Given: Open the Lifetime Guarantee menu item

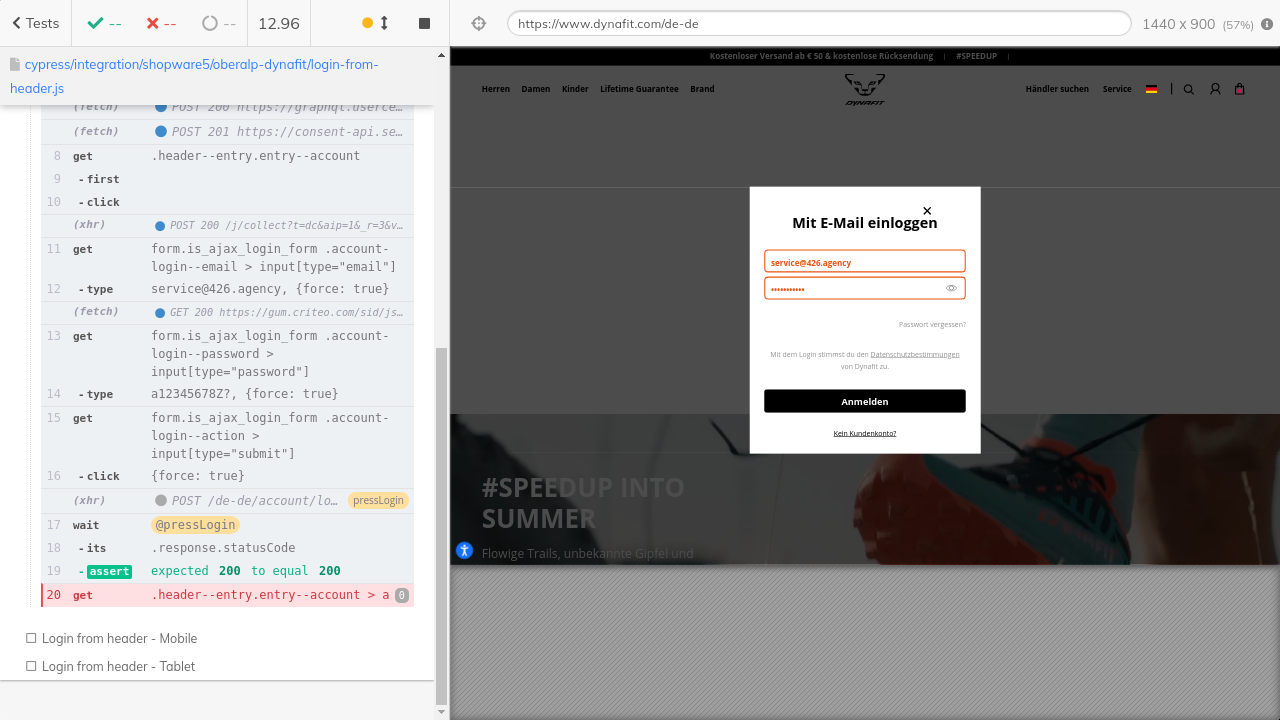Looking at the screenshot, I should point(639,89).
